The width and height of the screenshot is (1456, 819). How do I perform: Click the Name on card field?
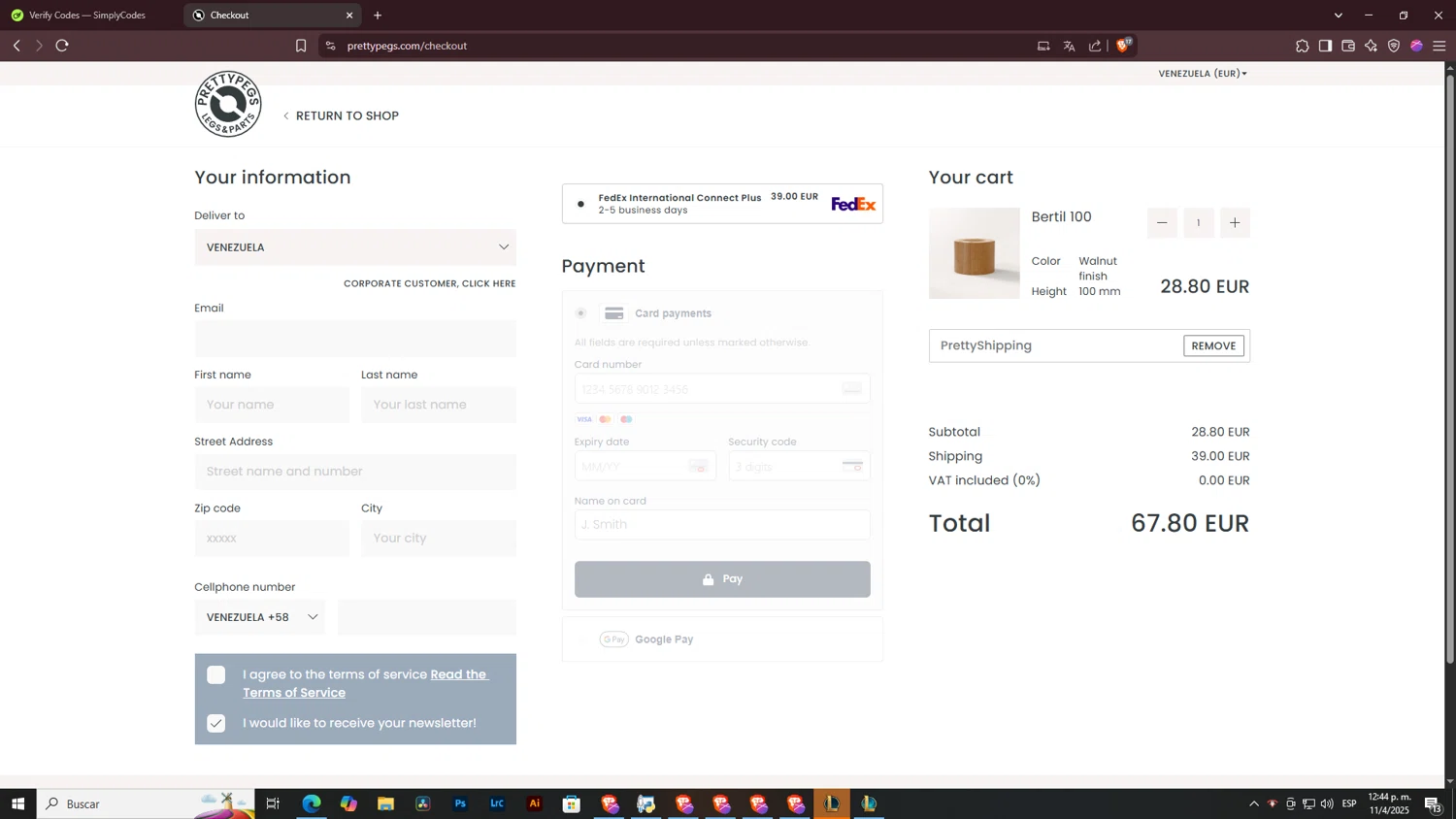click(722, 525)
